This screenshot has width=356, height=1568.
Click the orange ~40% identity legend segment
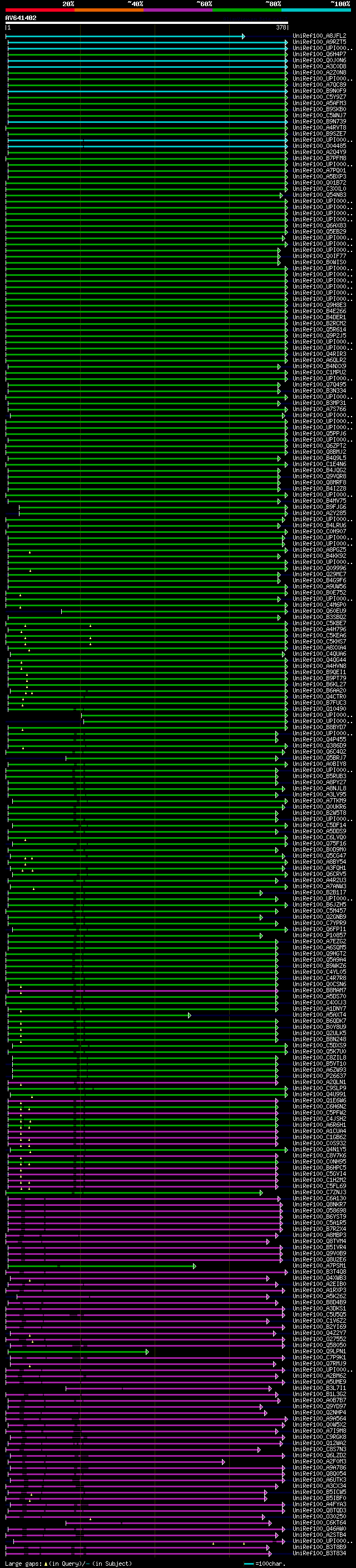pos(109,10)
